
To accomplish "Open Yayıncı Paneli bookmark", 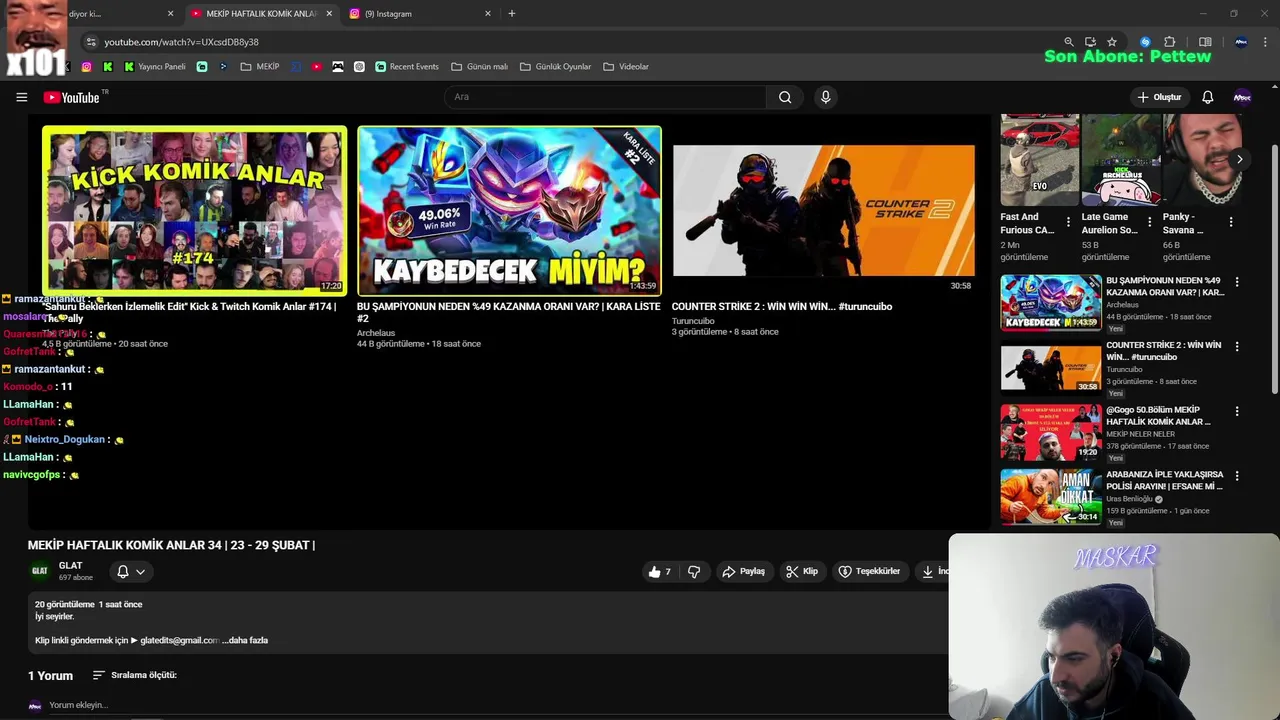I will point(155,67).
